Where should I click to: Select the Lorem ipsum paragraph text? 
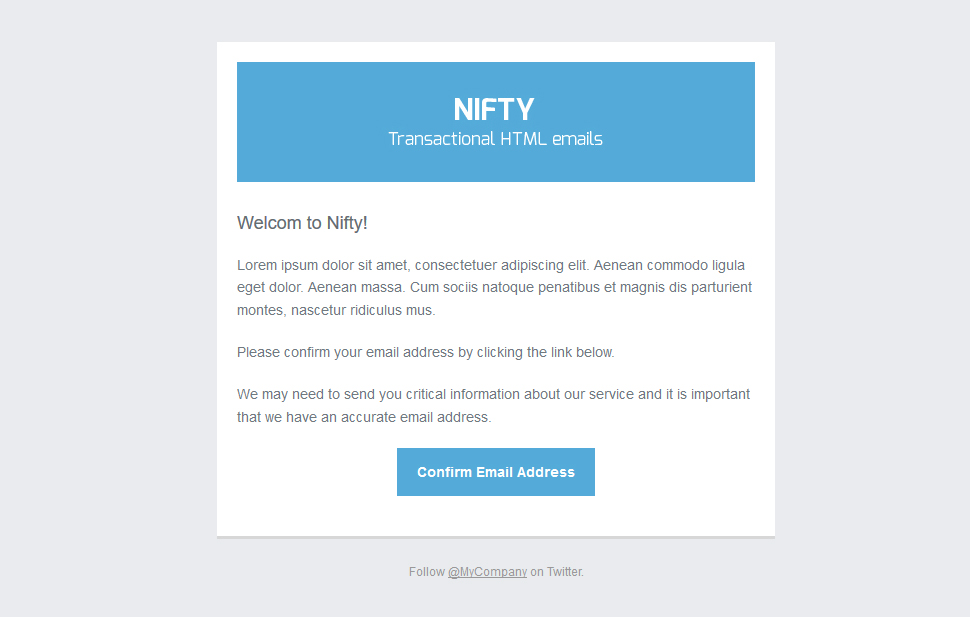click(x=493, y=287)
